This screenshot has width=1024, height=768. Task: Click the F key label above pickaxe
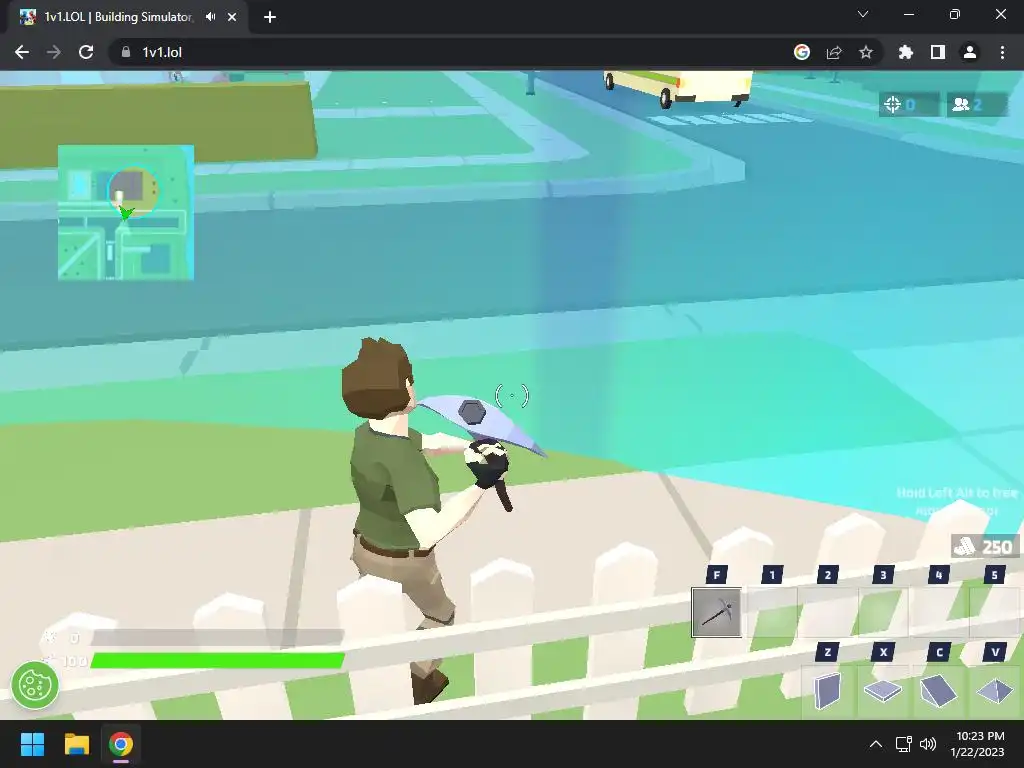[716, 575]
